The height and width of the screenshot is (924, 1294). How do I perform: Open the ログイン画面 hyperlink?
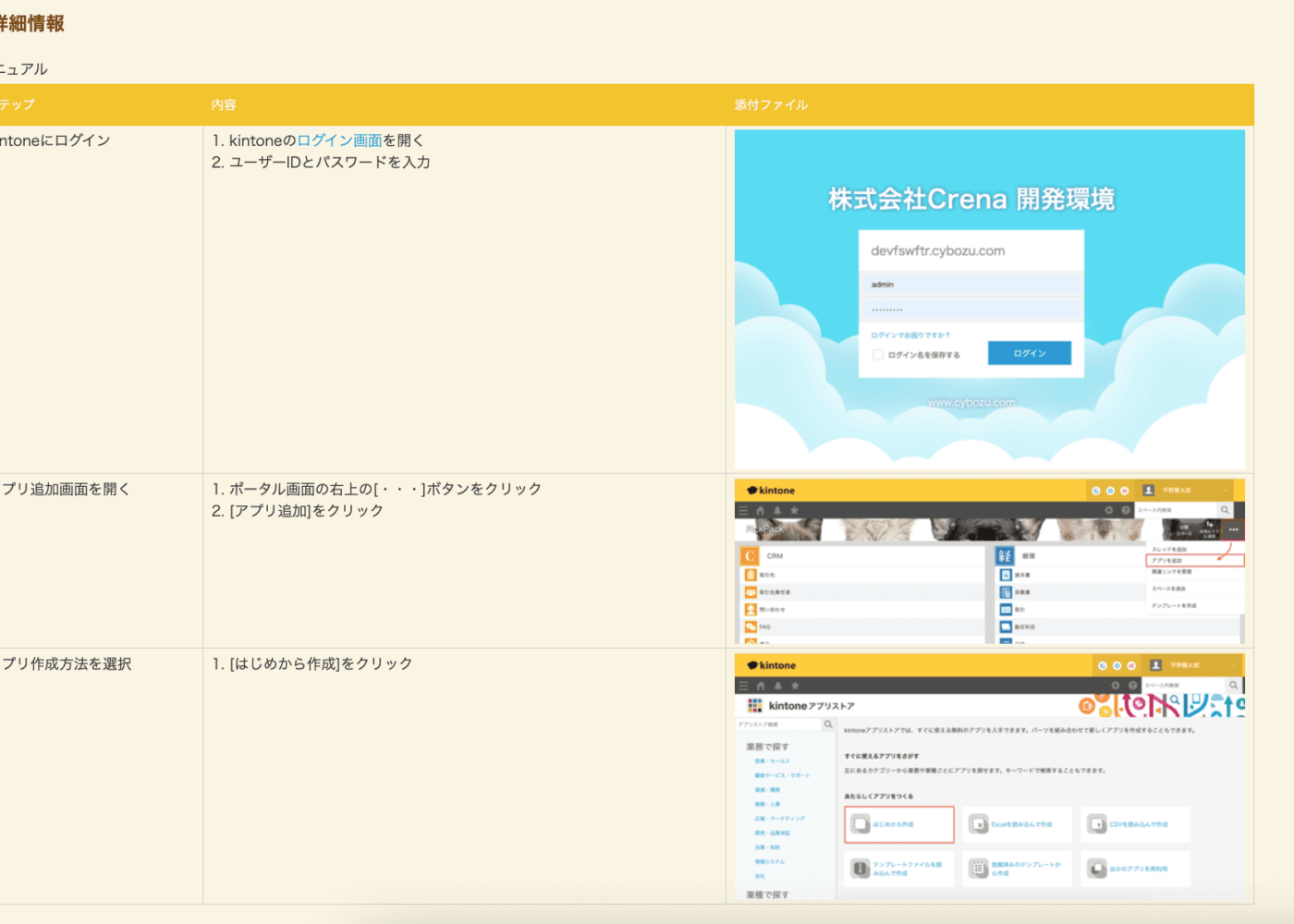pyautogui.click(x=340, y=140)
